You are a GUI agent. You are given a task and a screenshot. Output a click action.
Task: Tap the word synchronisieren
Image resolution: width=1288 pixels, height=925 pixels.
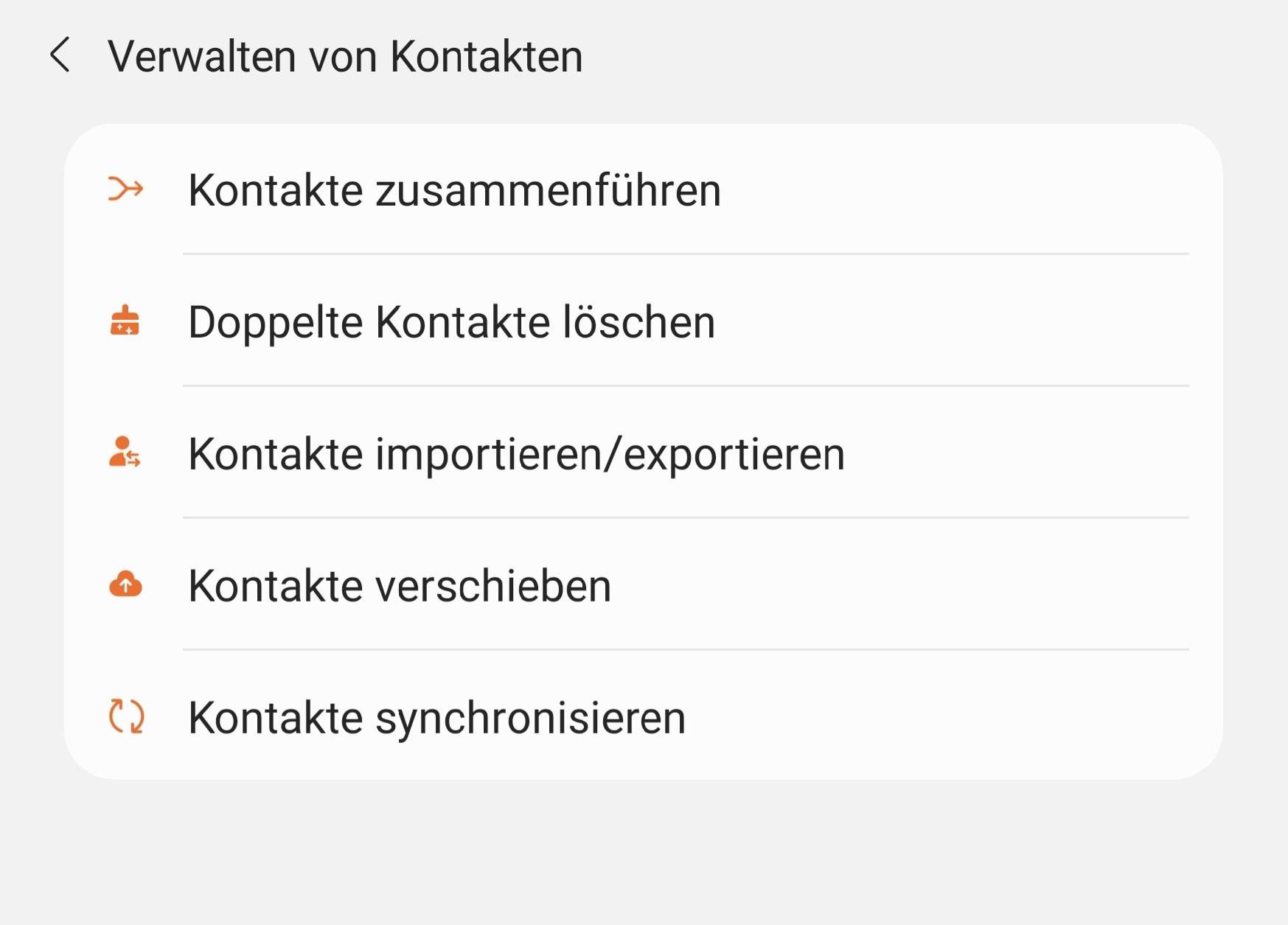click(x=530, y=718)
